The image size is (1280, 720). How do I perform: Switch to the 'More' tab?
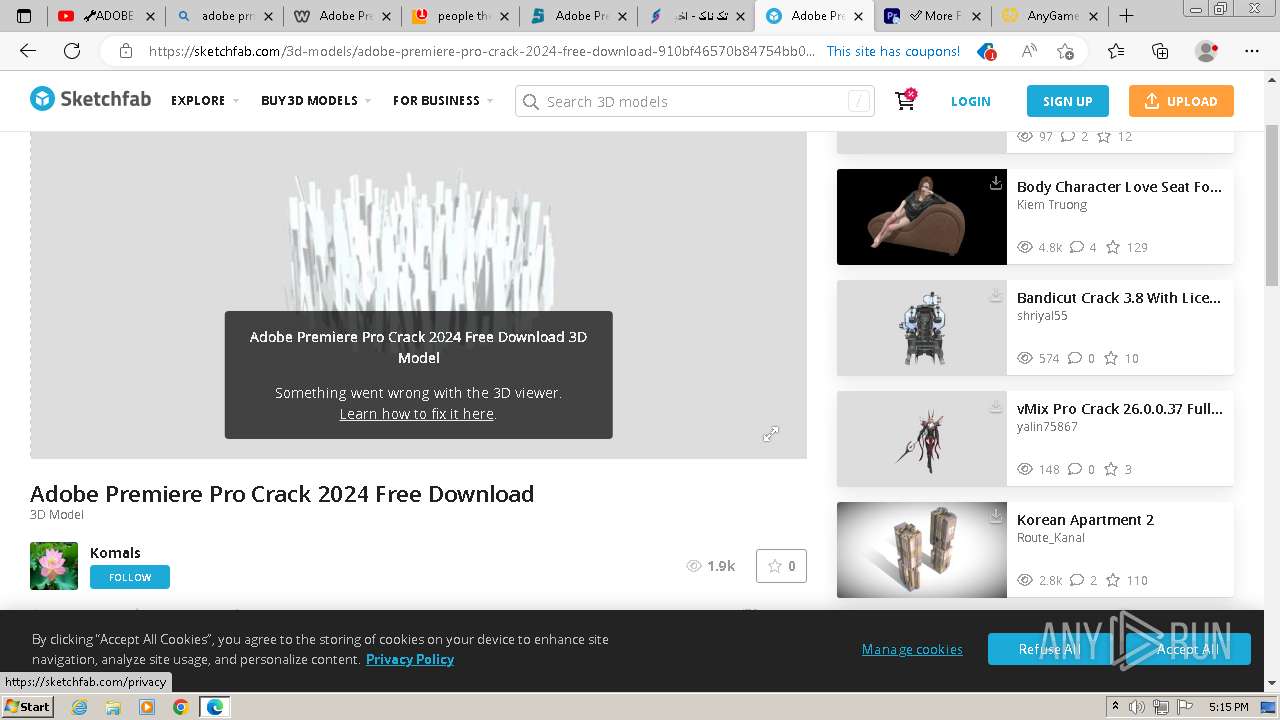[932, 16]
